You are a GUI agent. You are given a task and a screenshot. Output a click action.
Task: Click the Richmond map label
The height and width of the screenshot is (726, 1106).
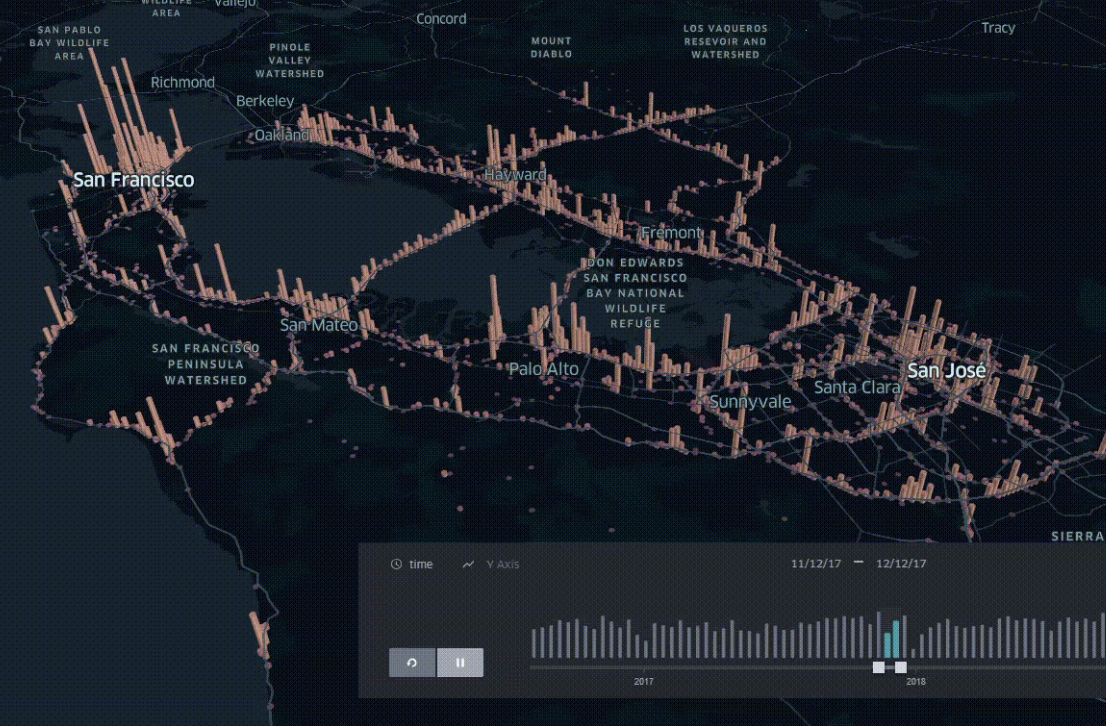tap(183, 83)
